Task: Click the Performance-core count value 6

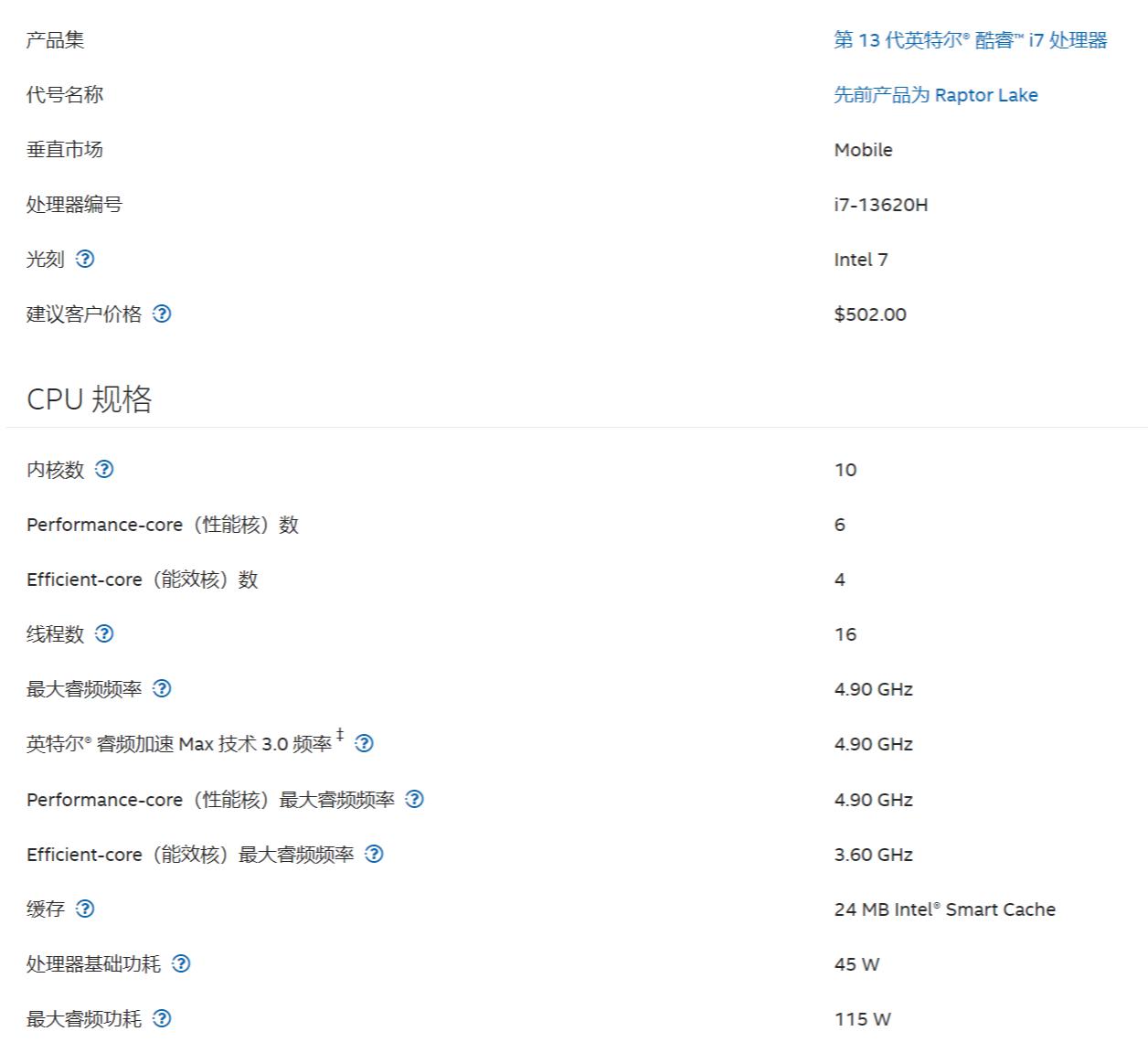Action: click(x=840, y=525)
